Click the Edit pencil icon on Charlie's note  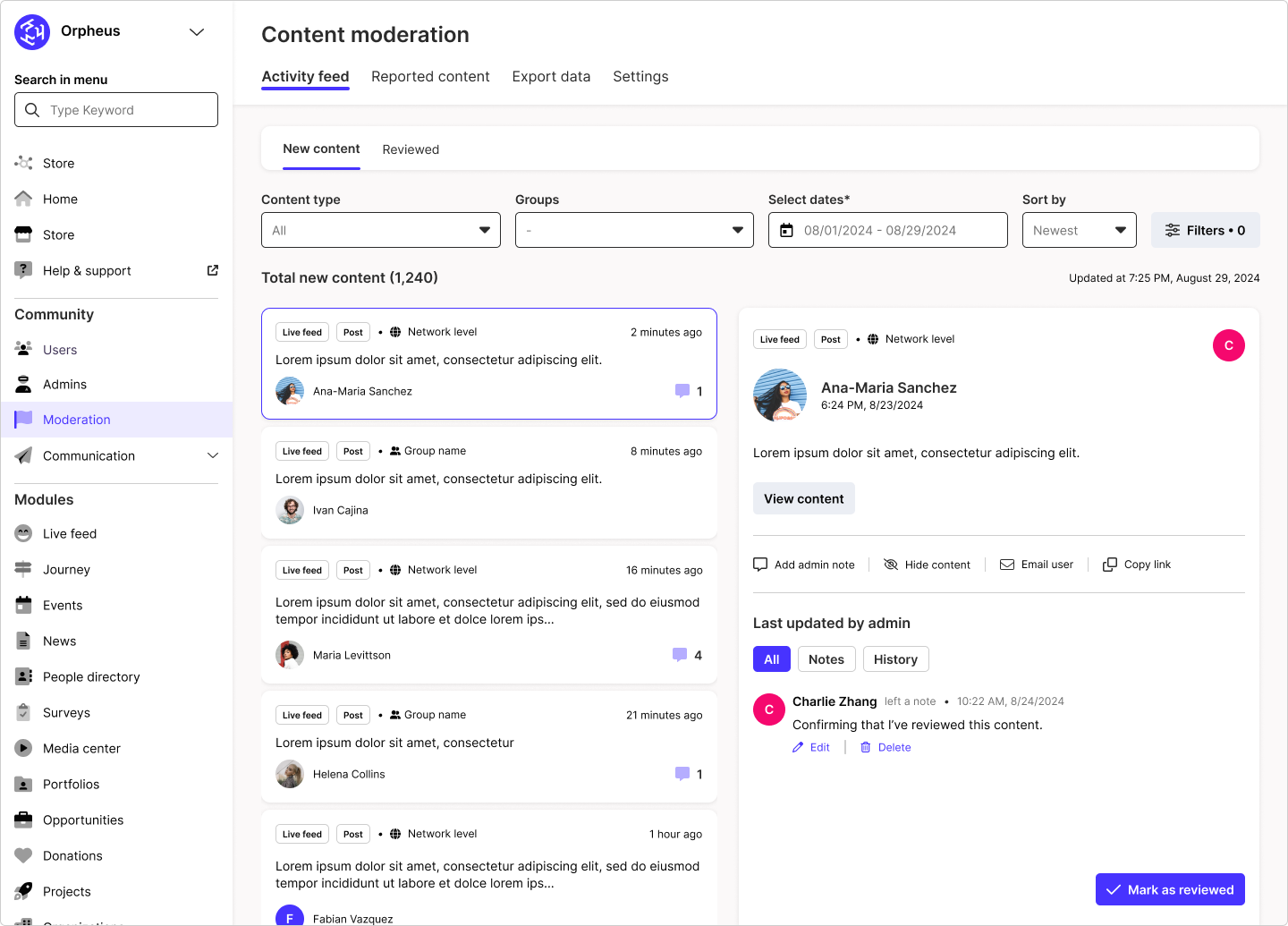[x=799, y=746]
